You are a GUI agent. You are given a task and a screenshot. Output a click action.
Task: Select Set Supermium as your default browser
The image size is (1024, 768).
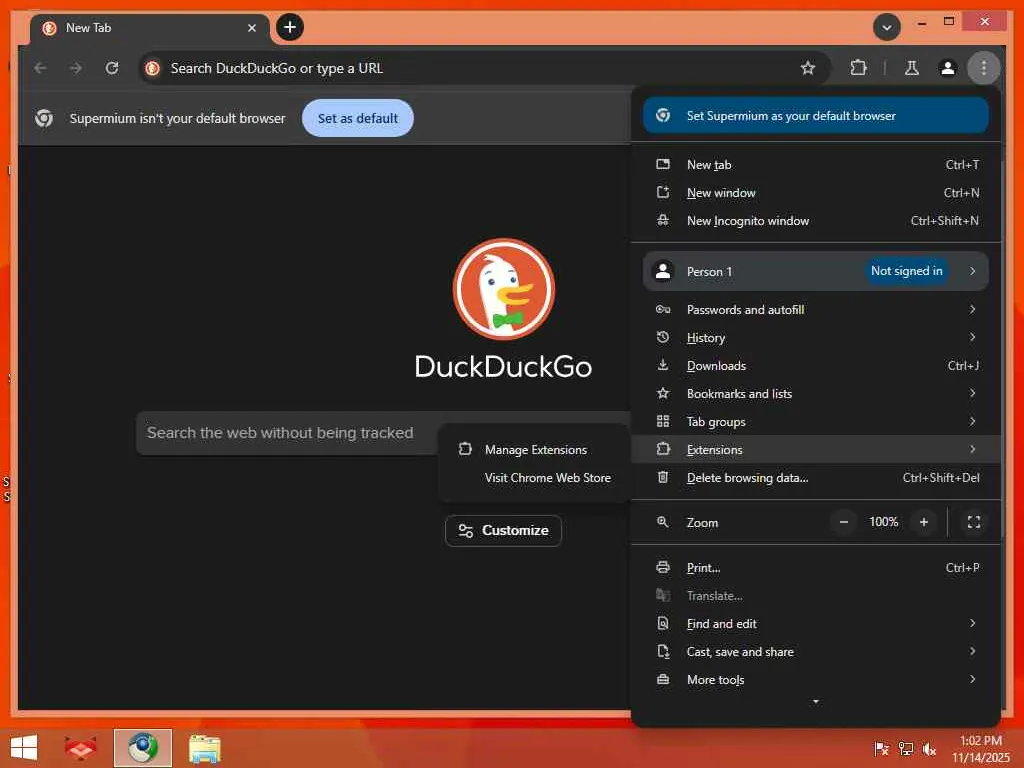816,116
